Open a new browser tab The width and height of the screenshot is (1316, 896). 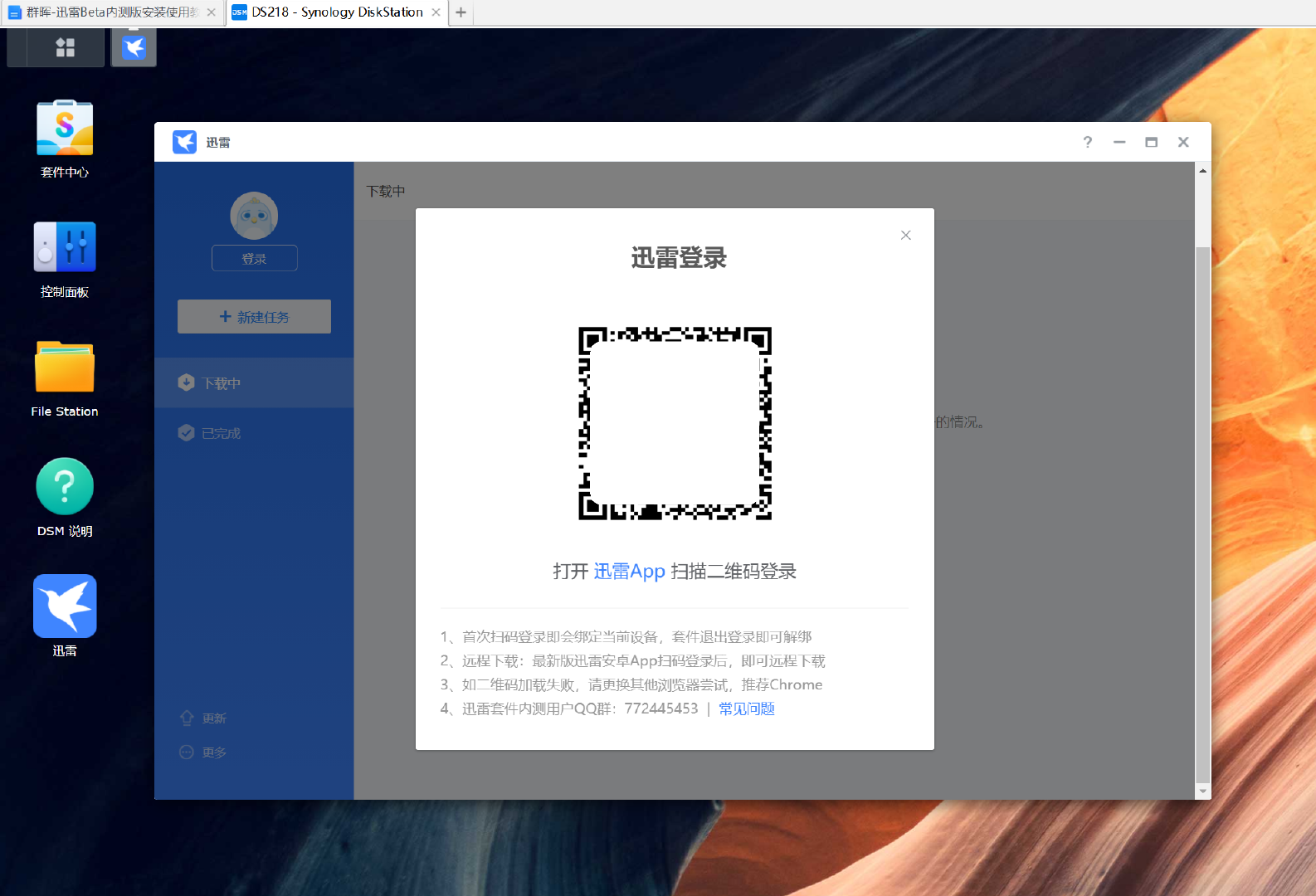coord(461,12)
